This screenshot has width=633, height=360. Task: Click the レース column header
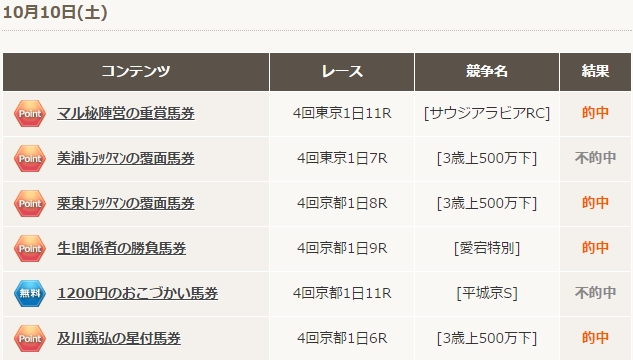(x=342, y=72)
